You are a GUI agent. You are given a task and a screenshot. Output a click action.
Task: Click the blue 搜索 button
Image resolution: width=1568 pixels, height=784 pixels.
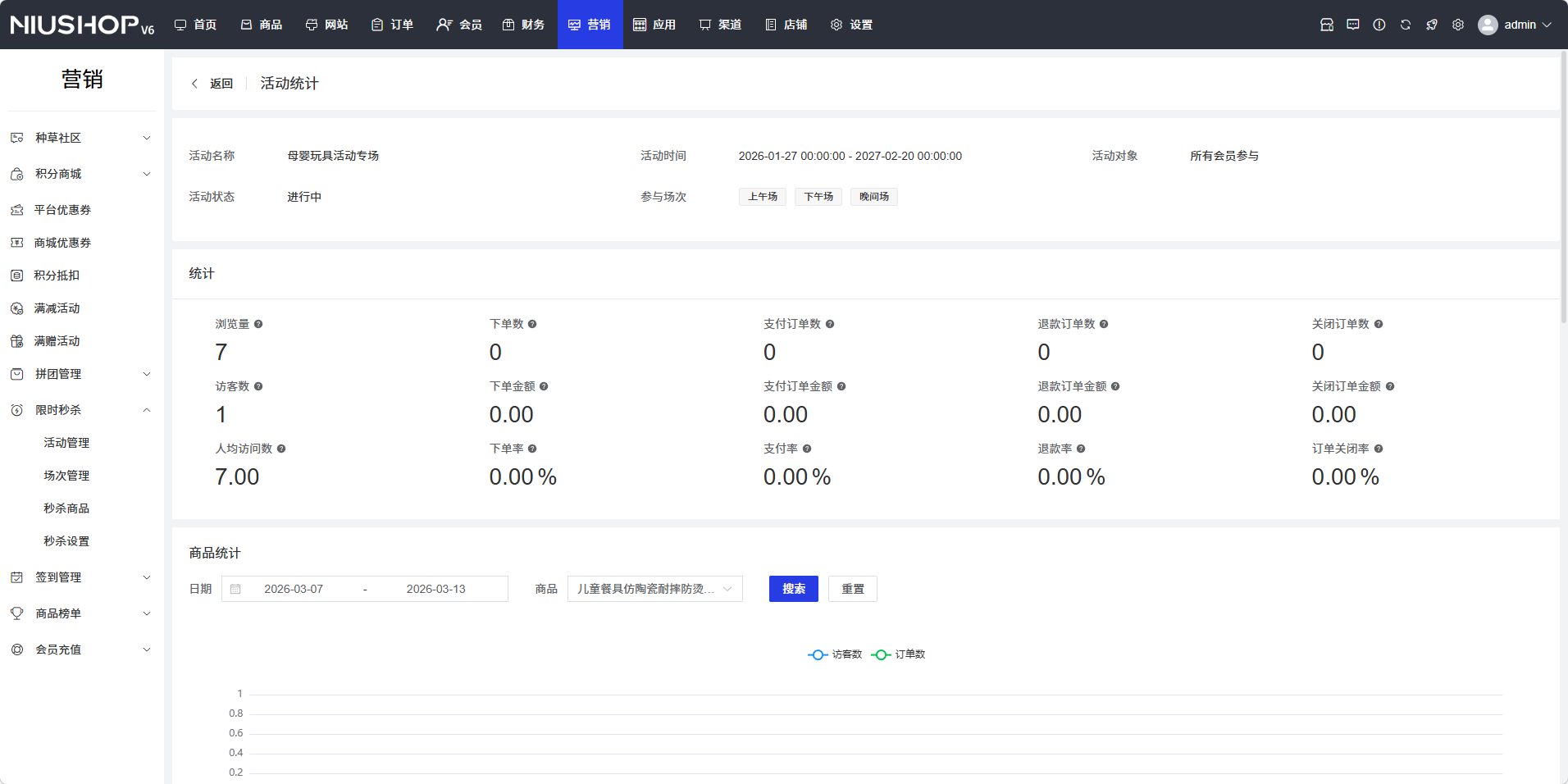793,589
